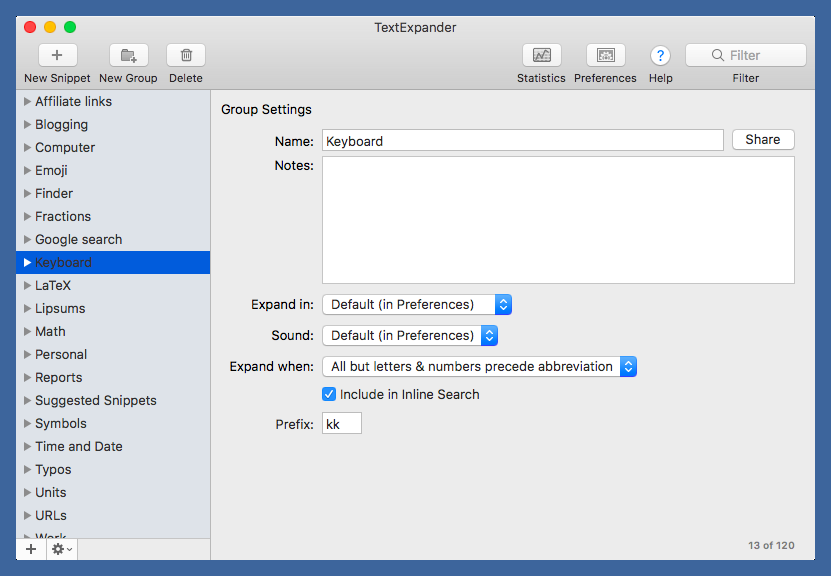
Task: Click the Delete trash icon
Action: (186, 56)
